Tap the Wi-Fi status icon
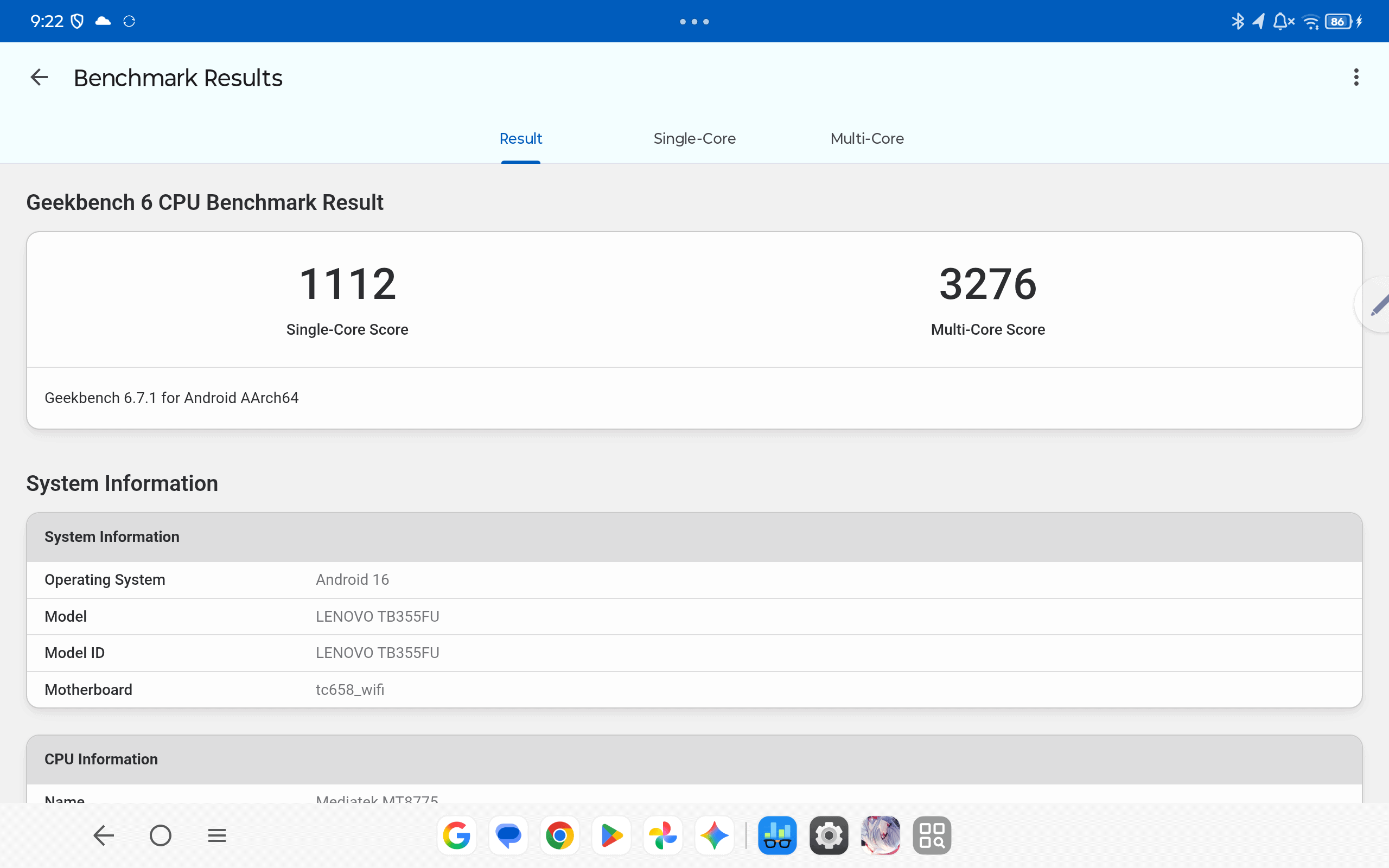 click(1311, 21)
